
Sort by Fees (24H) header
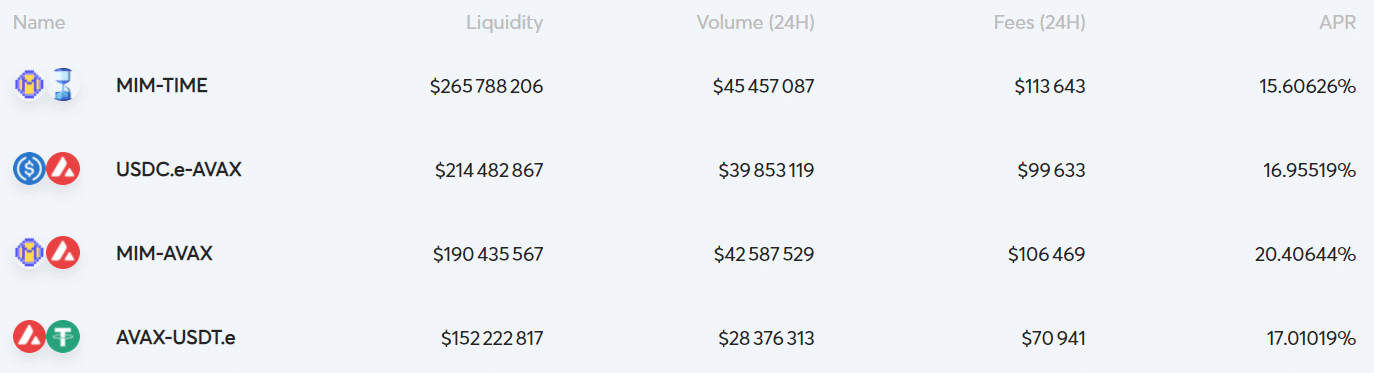1040,22
